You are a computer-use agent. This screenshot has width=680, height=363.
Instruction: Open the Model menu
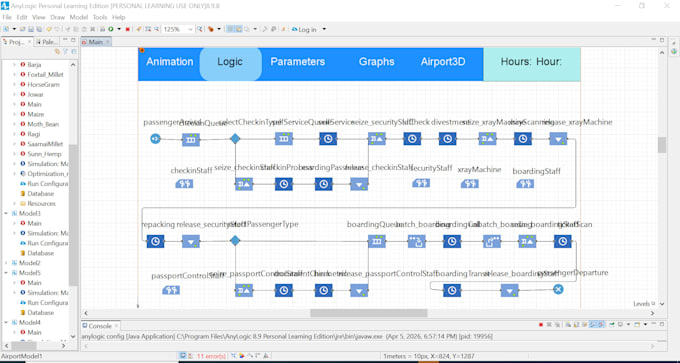78,17
